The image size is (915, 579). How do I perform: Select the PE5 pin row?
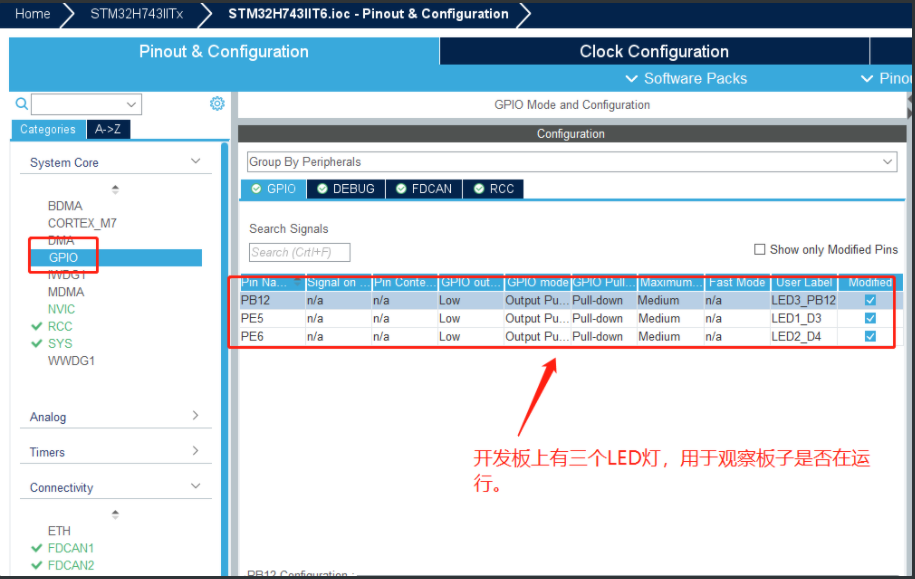click(x=571, y=318)
